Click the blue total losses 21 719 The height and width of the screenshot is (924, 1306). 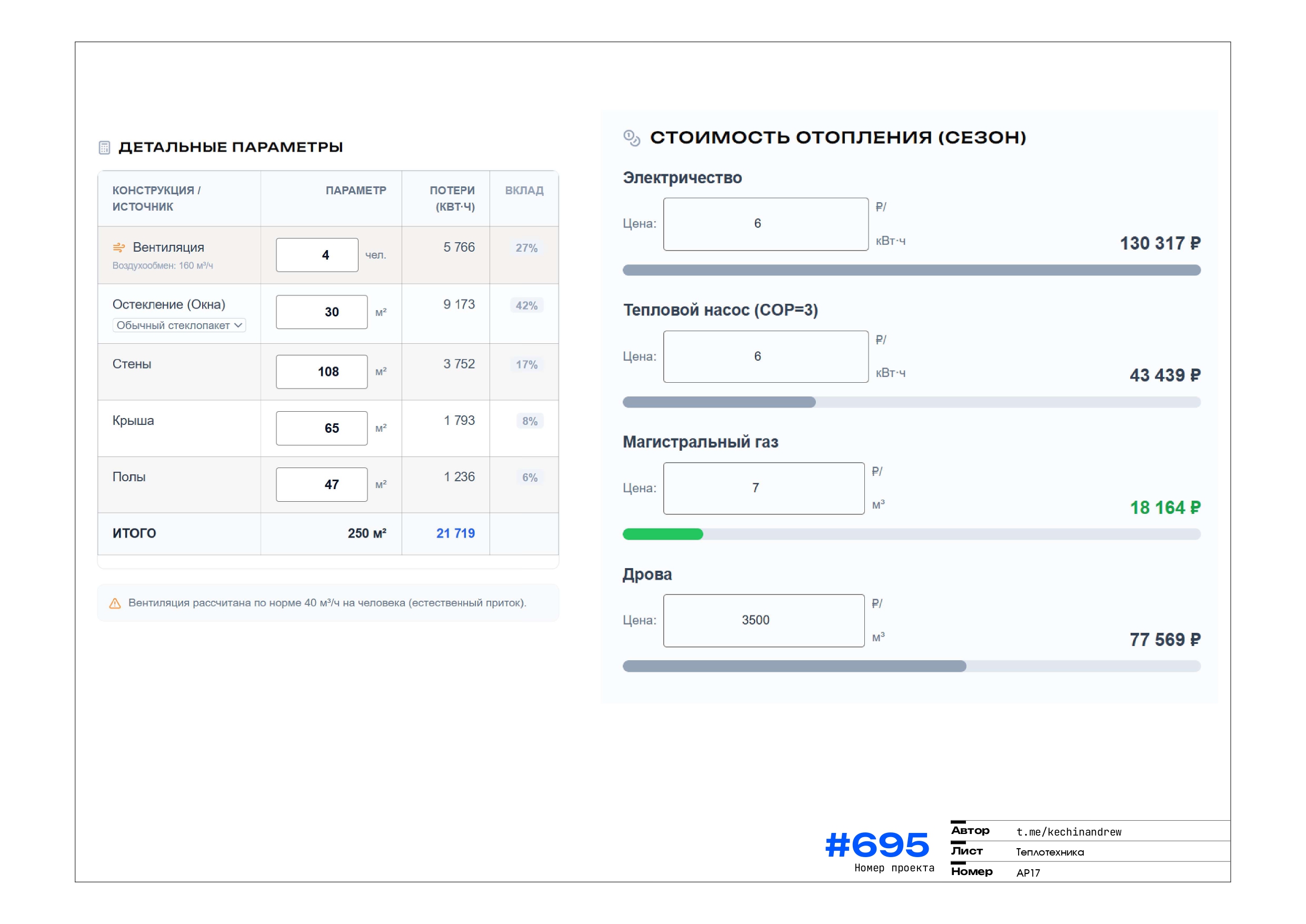pyautogui.click(x=455, y=534)
